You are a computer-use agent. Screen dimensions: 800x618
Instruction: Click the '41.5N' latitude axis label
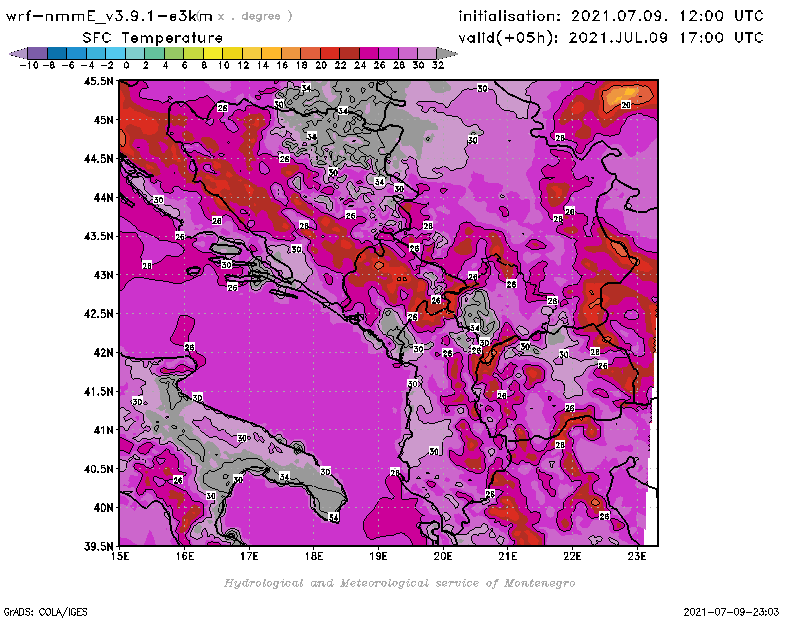98,391
